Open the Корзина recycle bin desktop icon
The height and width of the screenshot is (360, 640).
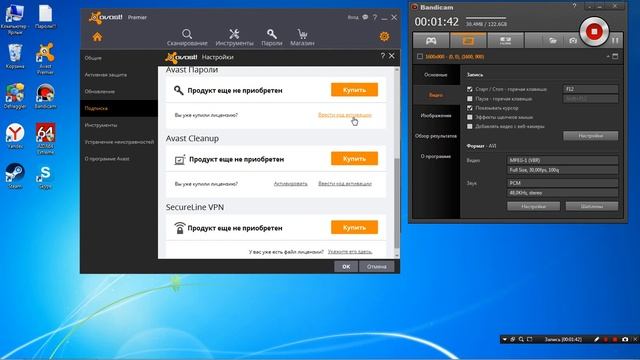[15, 56]
